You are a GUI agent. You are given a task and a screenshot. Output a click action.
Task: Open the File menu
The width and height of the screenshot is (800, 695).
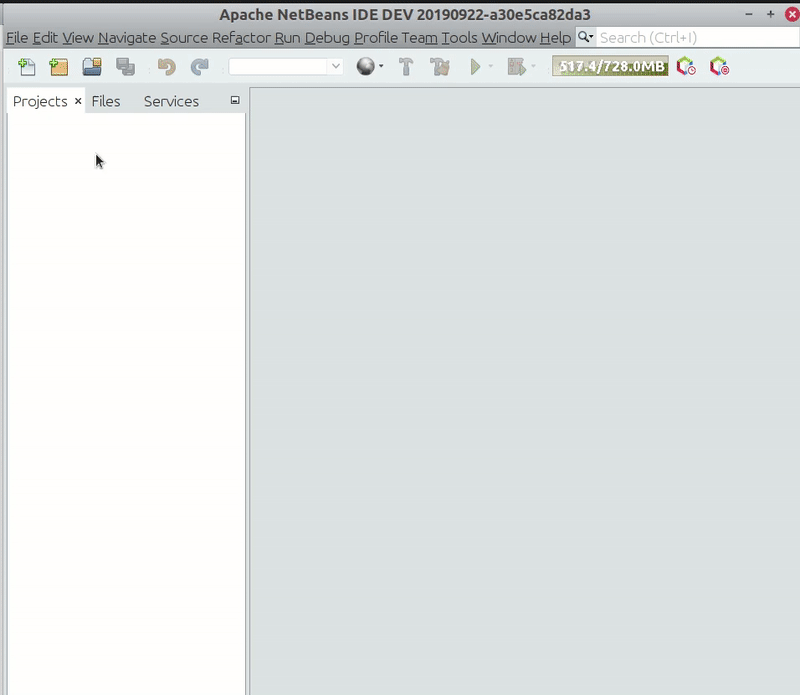[x=17, y=38]
